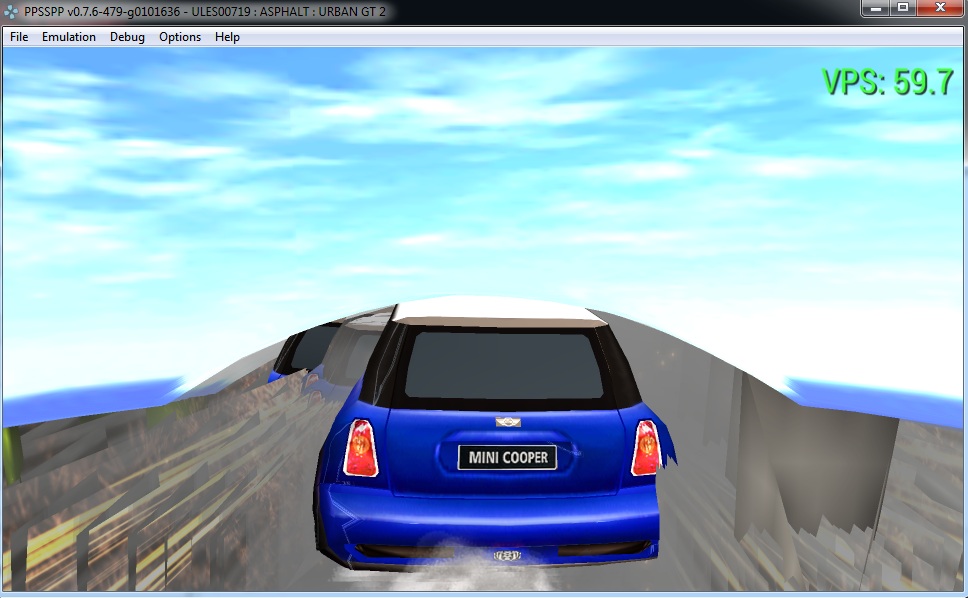Maximize the PPSSPP window
Image resolution: width=968 pixels, height=598 pixels.
point(903,8)
